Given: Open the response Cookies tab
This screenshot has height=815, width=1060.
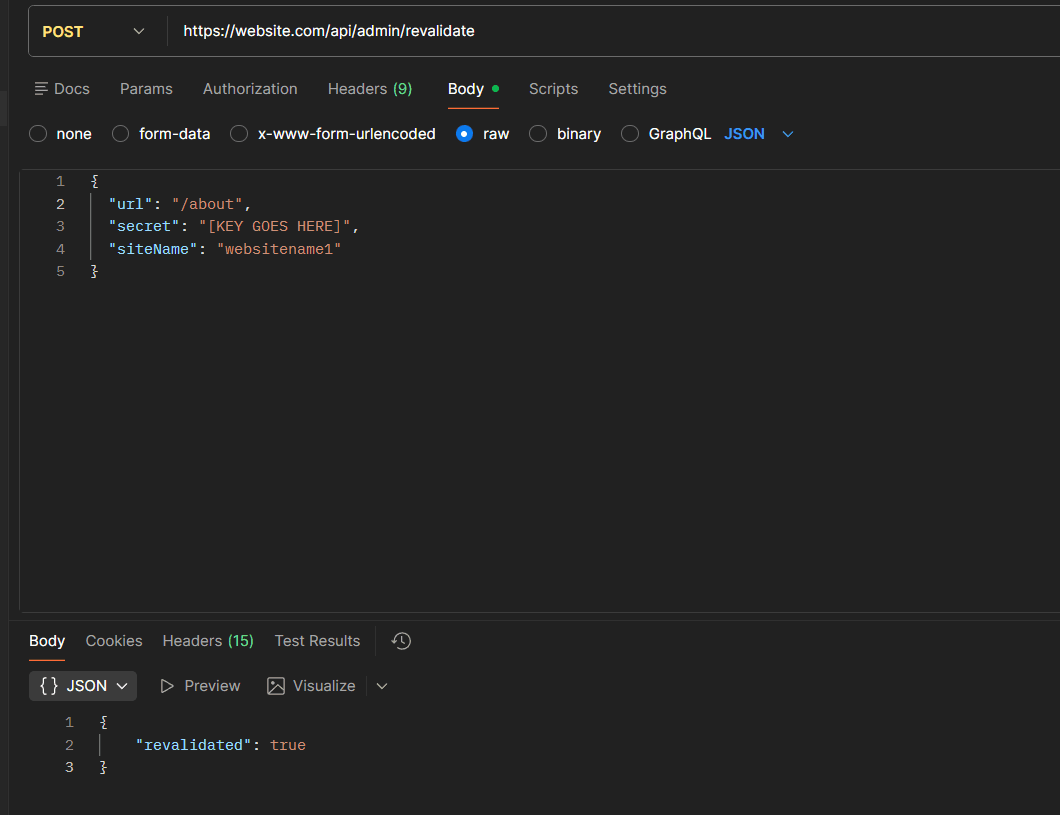Looking at the screenshot, I should click(114, 641).
